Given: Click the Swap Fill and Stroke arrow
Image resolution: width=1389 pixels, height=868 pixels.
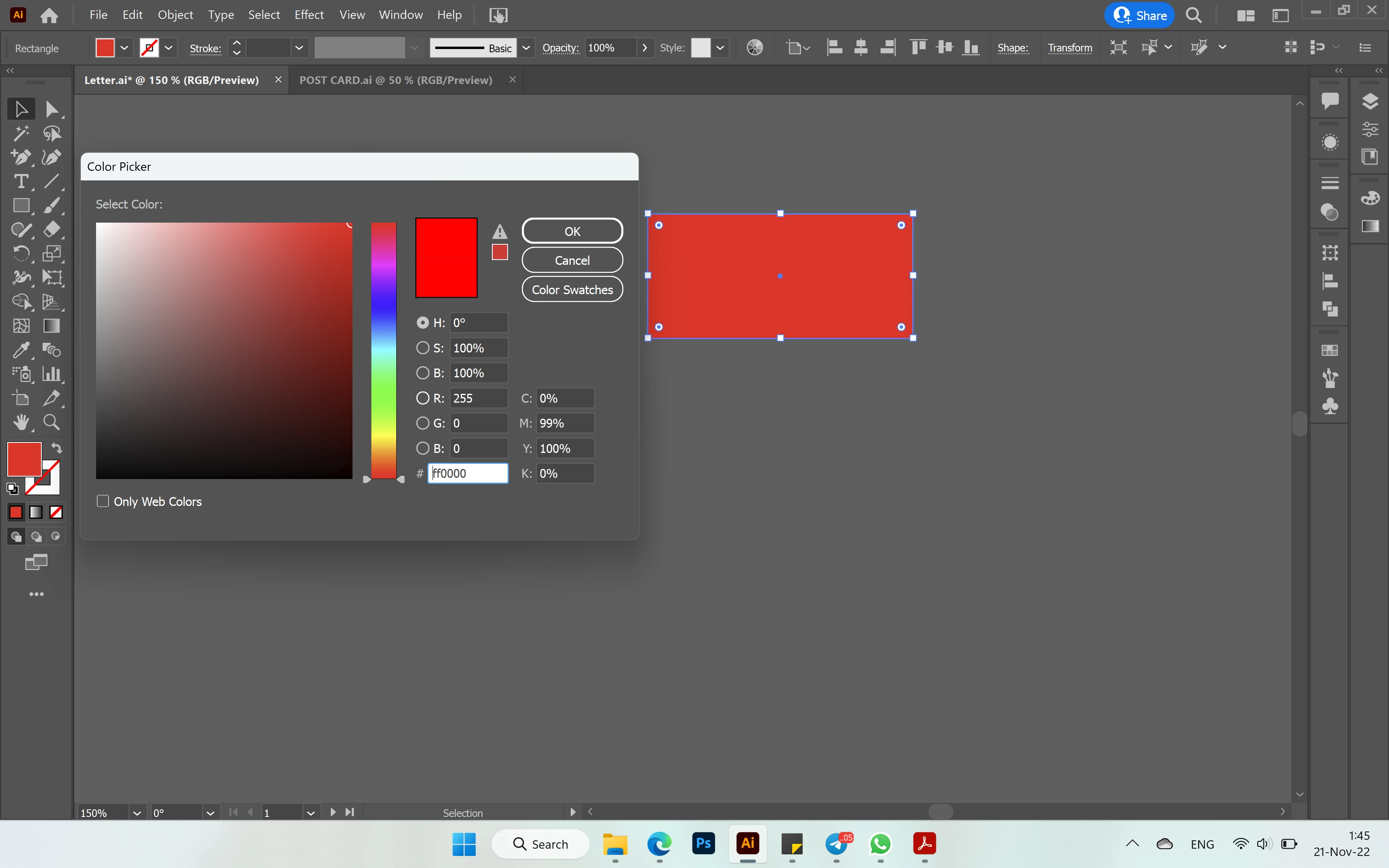Looking at the screenshot, I should pyautogui.click(x=56, y=448).
